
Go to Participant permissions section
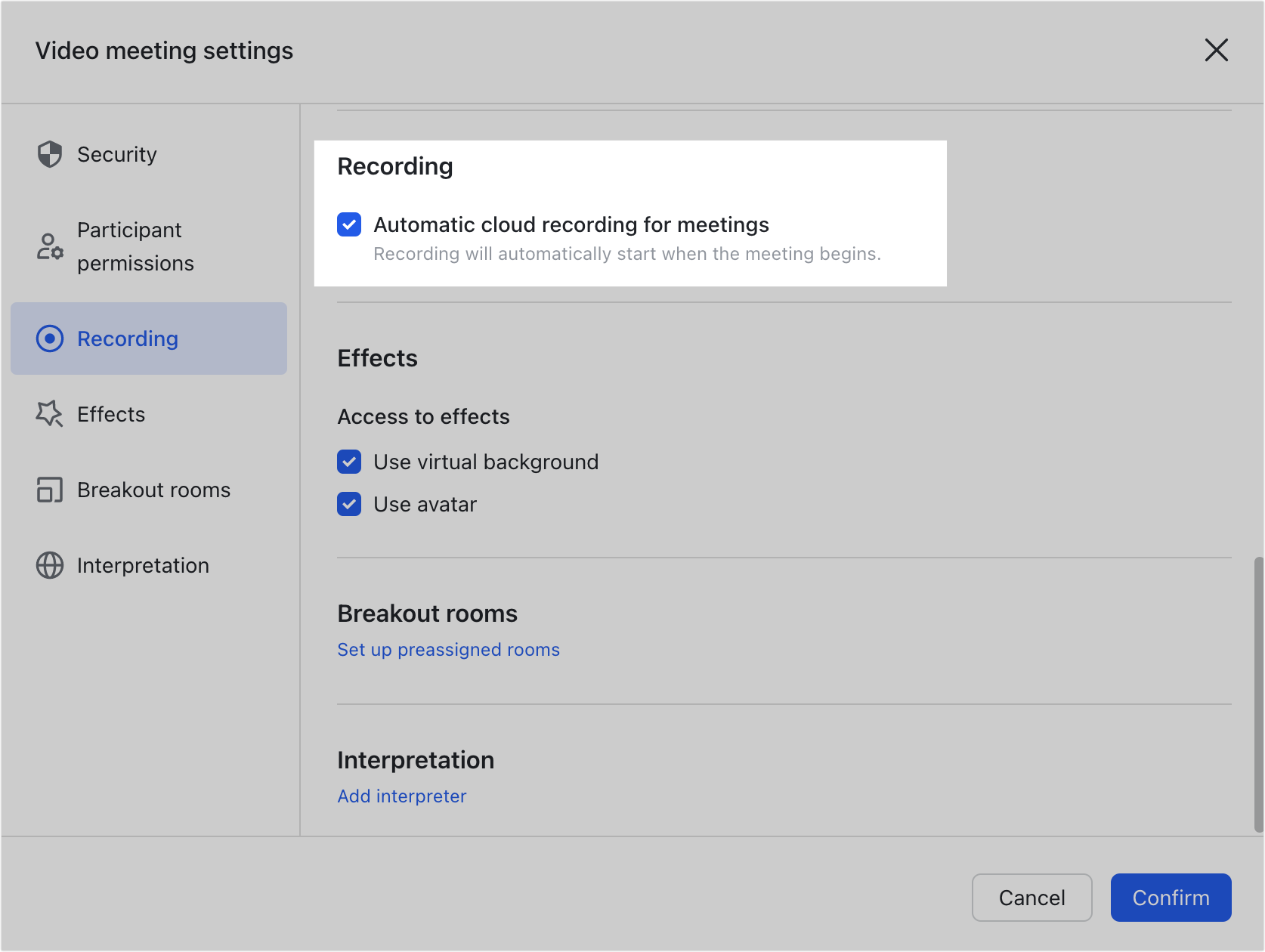coord(135,246)
